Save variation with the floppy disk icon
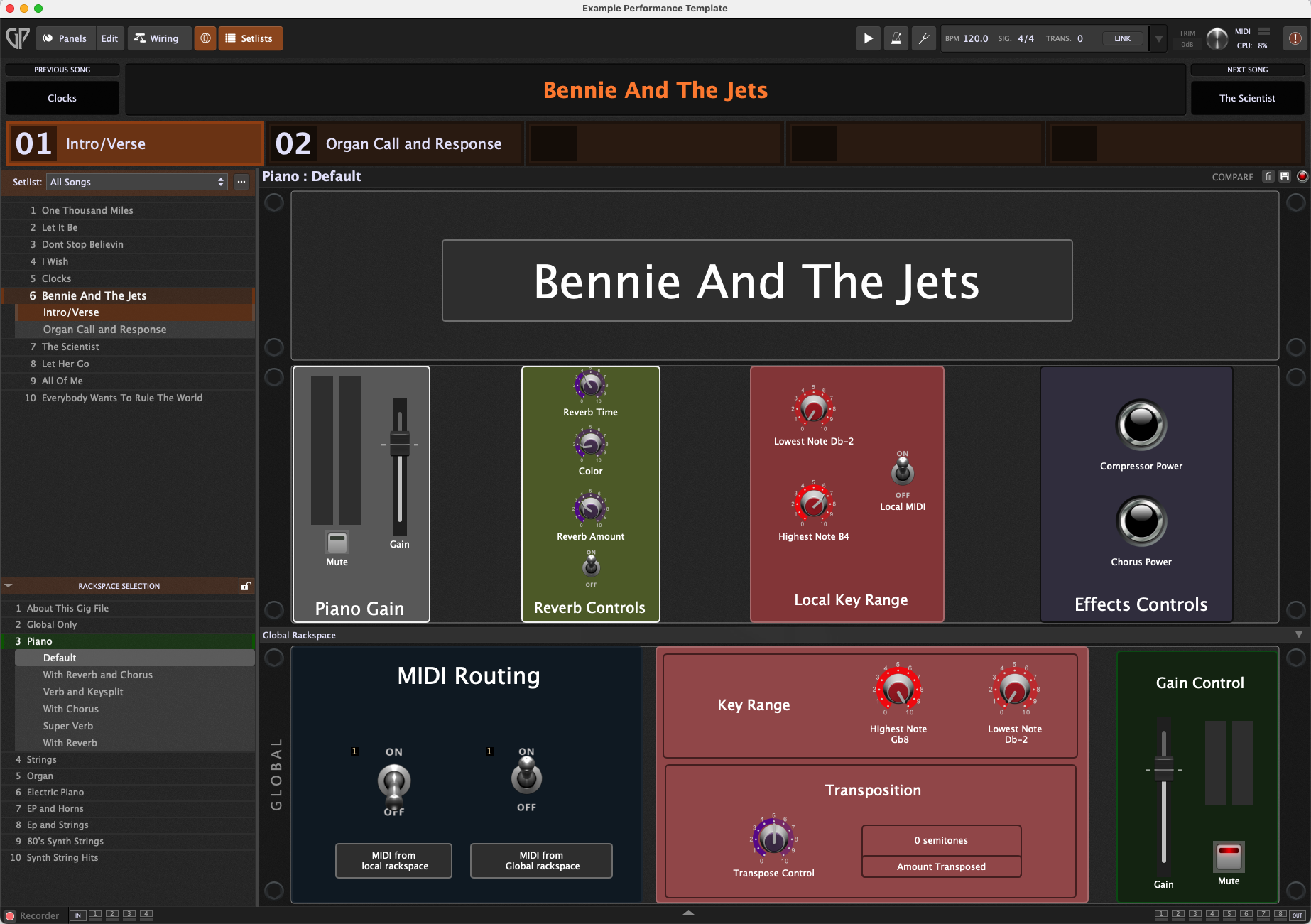1311x924 pixels. (x=1285, y=176)
